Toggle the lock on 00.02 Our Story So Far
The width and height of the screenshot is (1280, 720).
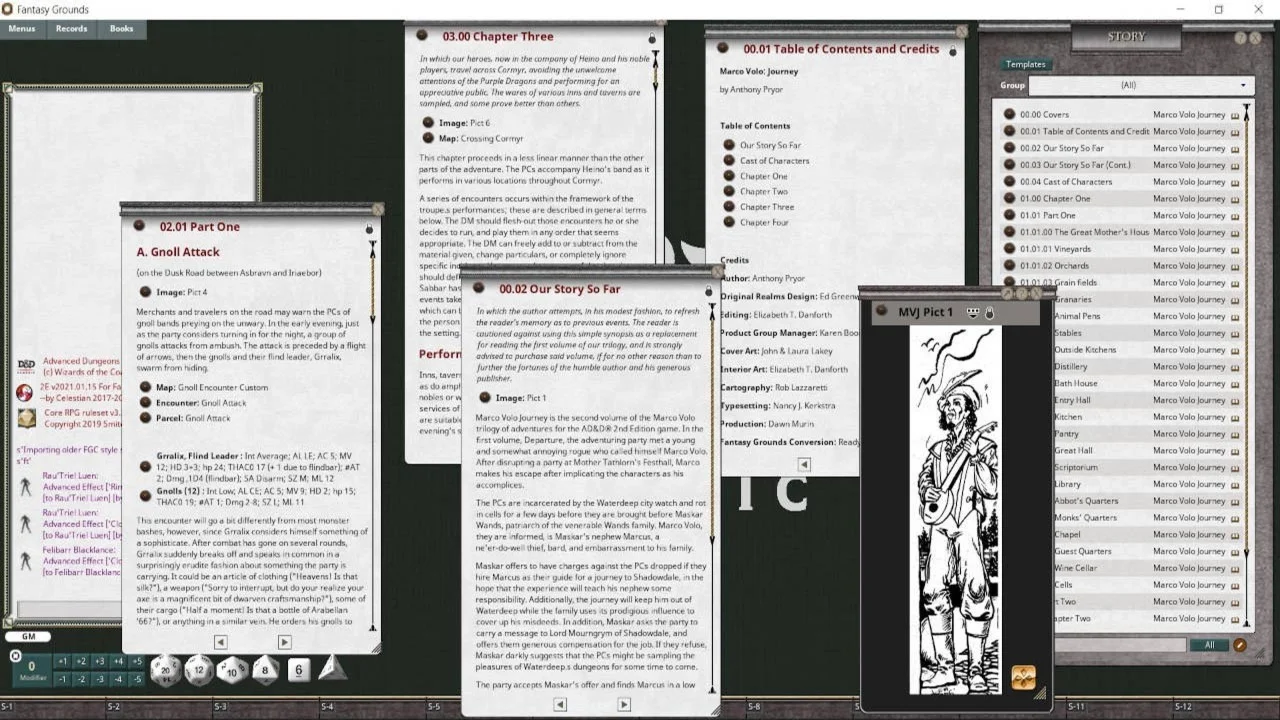708,291
